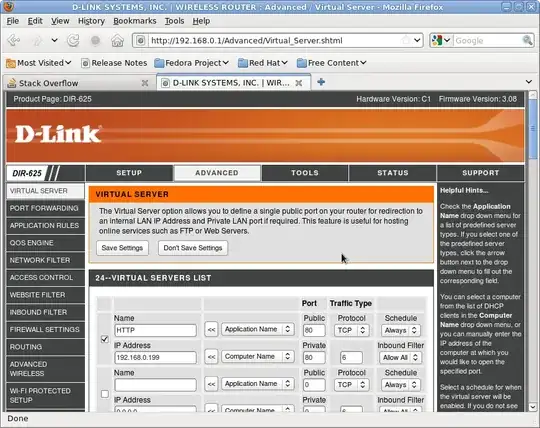Open the Always Schedule dropdown for HTTP row
This screenshot has height=428, width=540.
pos(401,330)
